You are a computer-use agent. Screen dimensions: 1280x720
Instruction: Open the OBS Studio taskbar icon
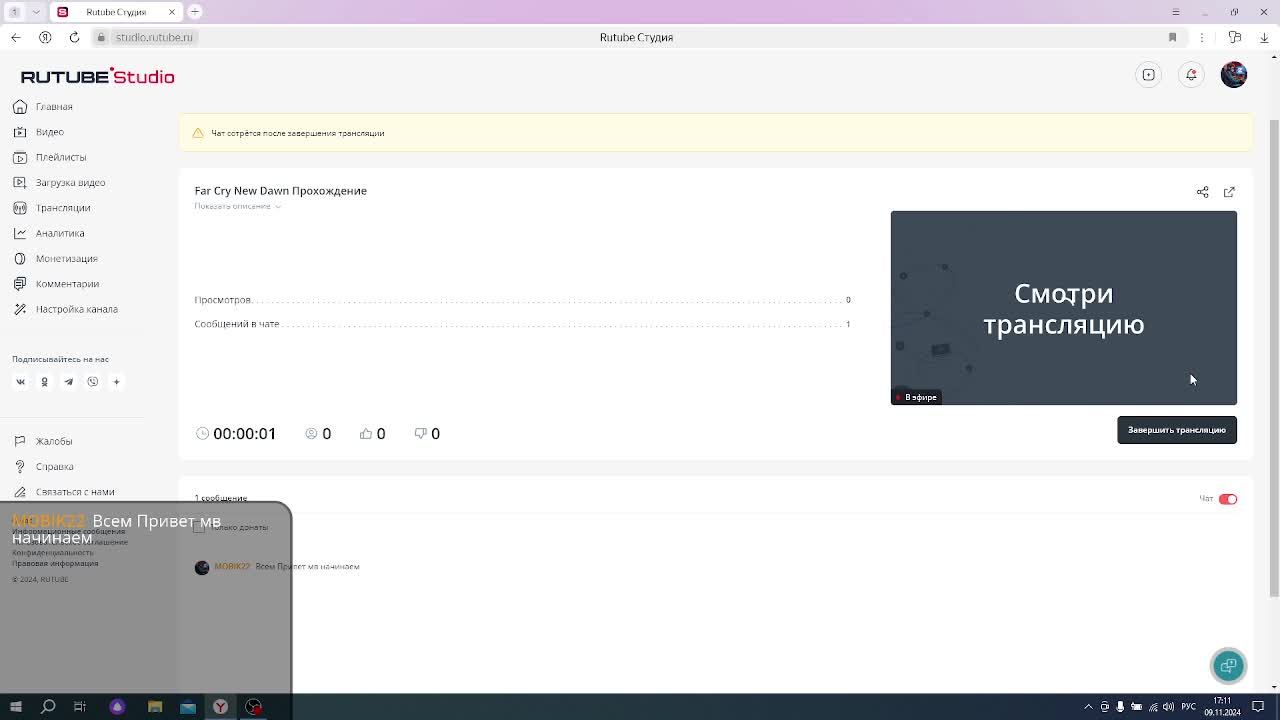253,707
